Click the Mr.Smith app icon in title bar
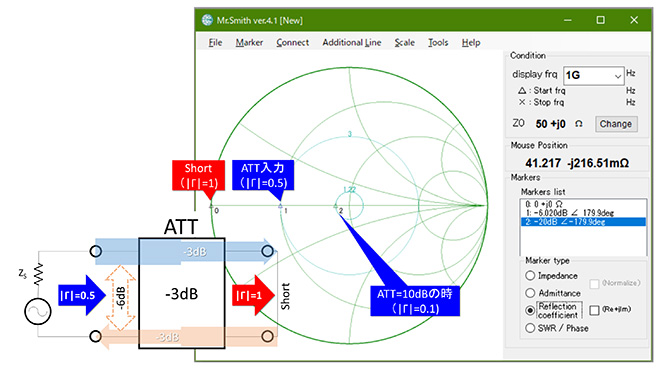 point(207,20)
